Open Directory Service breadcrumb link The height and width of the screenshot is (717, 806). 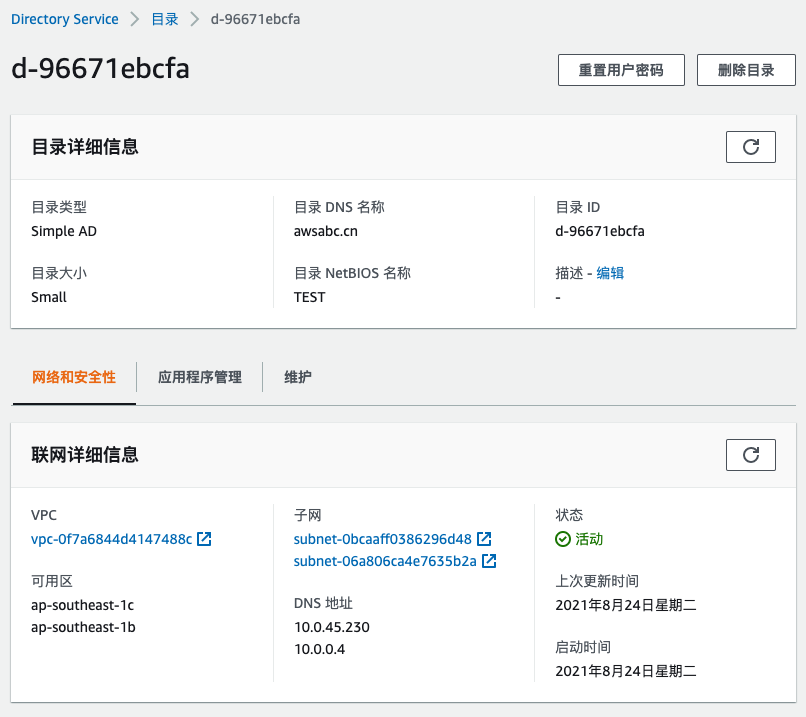coord(65,19)
